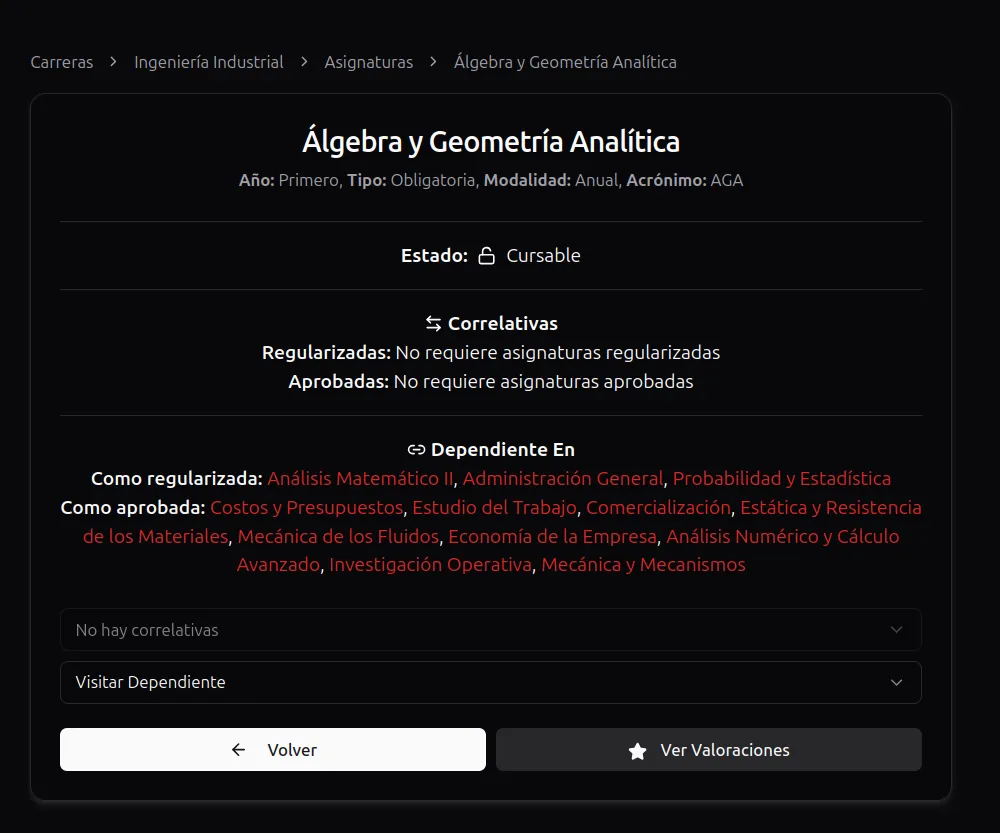The width and height of the screenshot is (1000, 833).
Task: Open Análisis Matemático II link
Action: (x=360, y=478)
